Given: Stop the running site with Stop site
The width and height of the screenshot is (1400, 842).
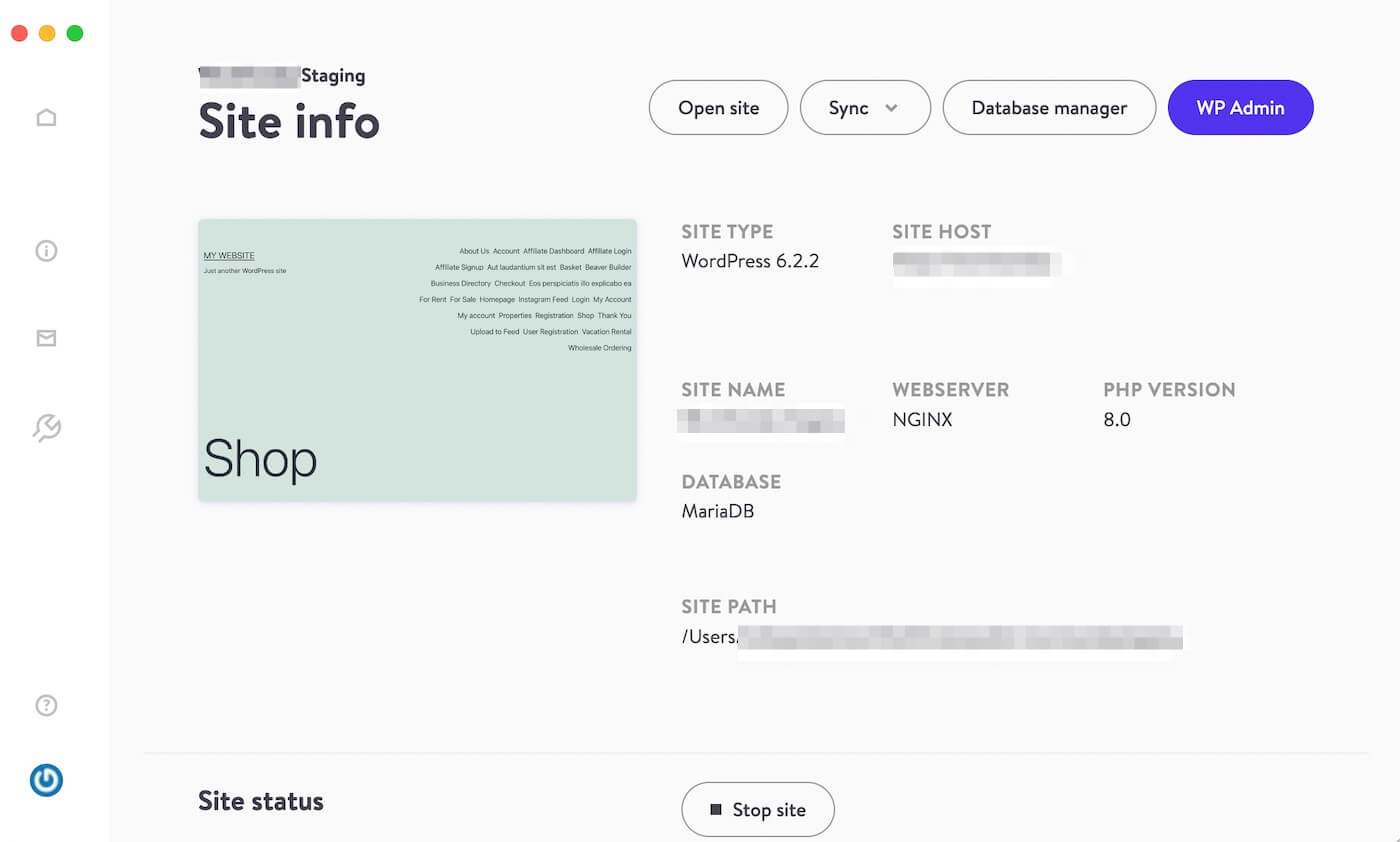Looking at the screenshot, I should click(757, 809).
